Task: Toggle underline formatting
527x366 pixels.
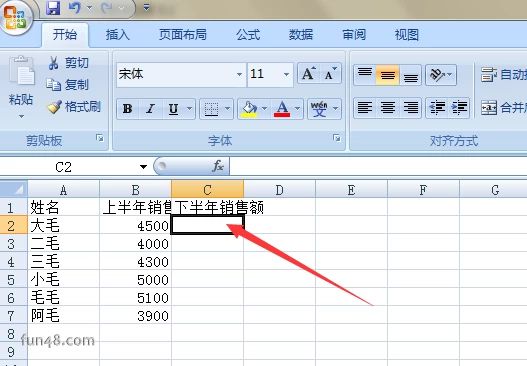Action: click(x=173, y=109)
